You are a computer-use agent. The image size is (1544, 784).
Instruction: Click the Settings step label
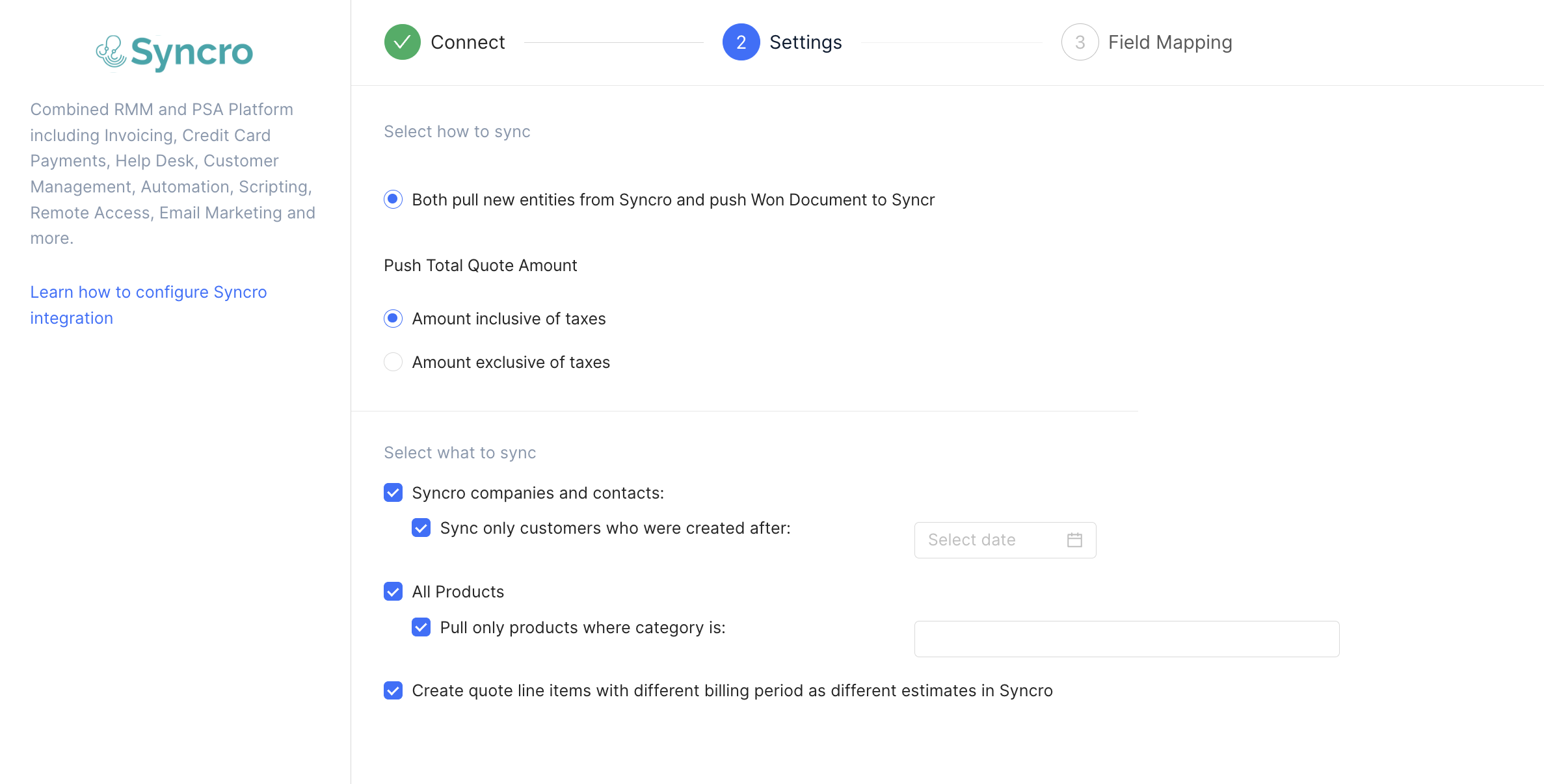tap(805, 42)
